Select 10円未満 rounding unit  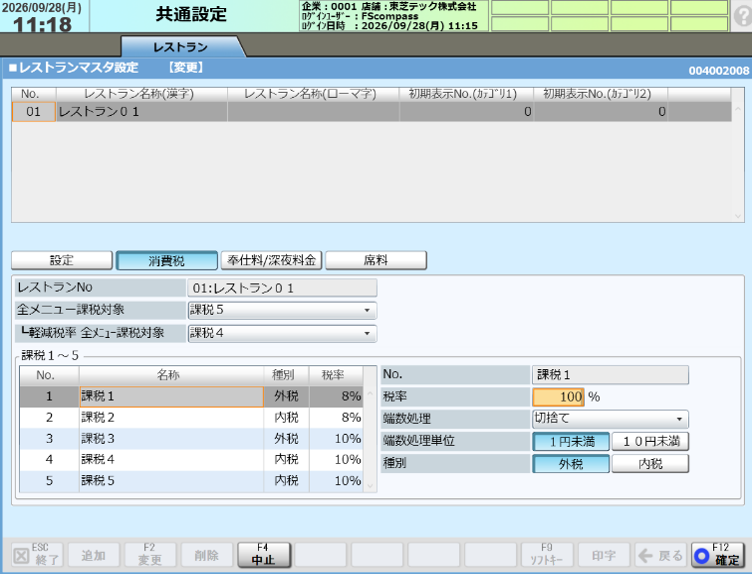(650, 441)
